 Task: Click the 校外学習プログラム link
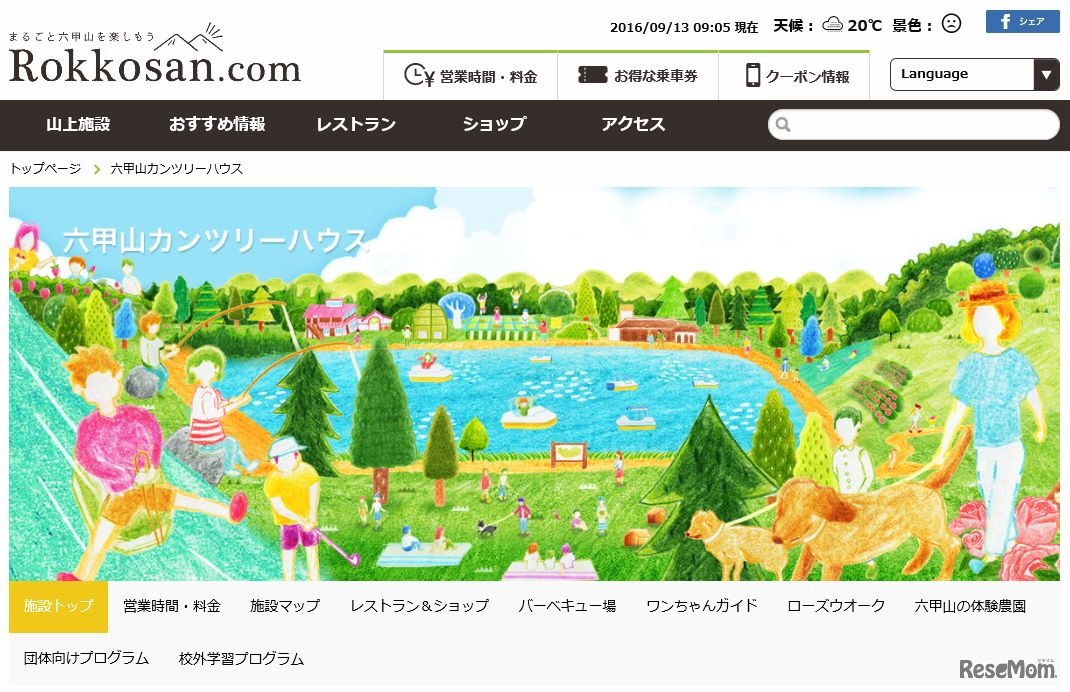[x=241, y=659]
